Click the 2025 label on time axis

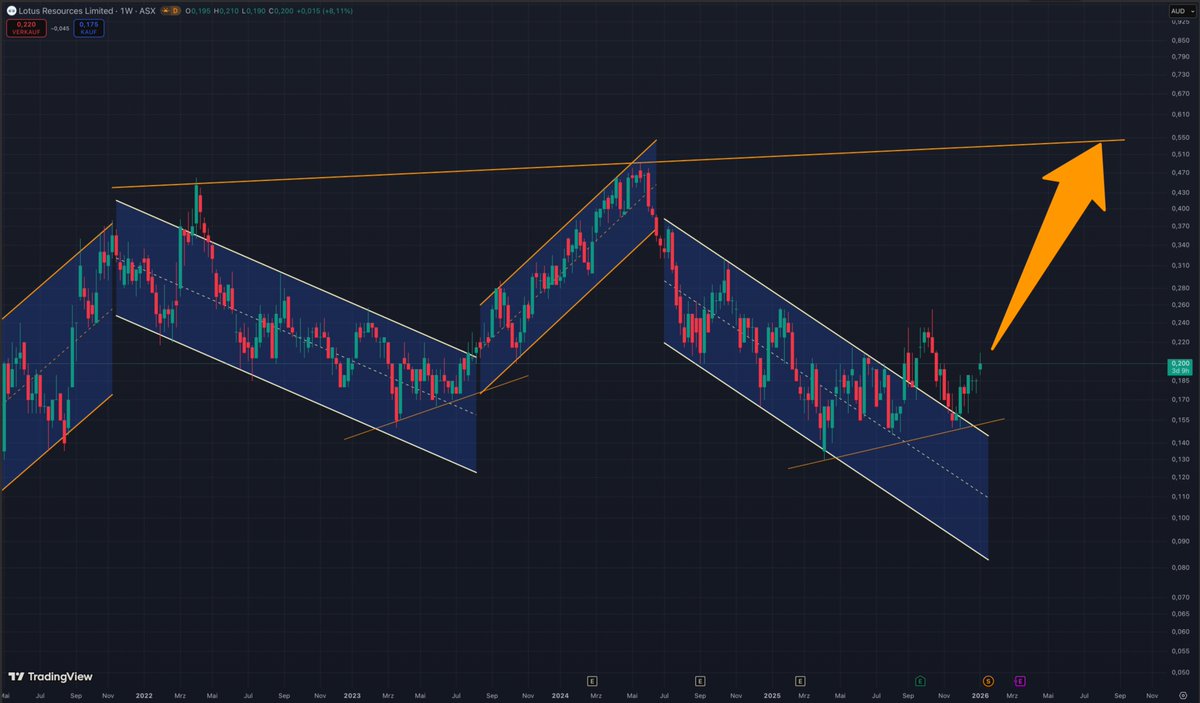click(771, 695)
